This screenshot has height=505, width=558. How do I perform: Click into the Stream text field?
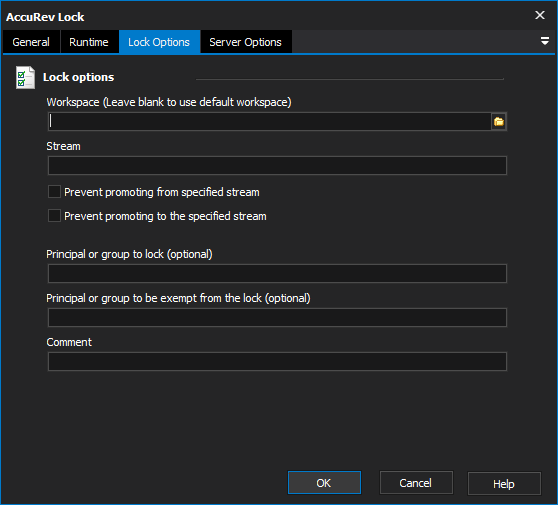277,165
